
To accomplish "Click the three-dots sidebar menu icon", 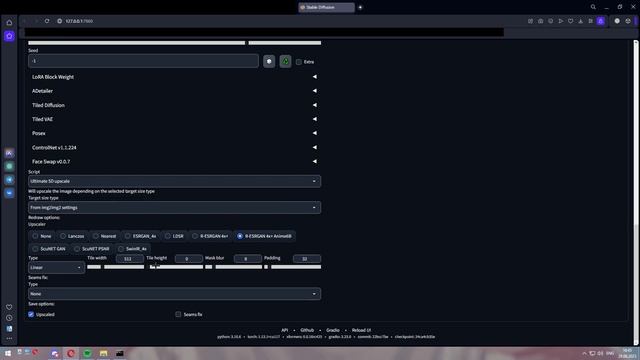I will (x=9, y=338).
